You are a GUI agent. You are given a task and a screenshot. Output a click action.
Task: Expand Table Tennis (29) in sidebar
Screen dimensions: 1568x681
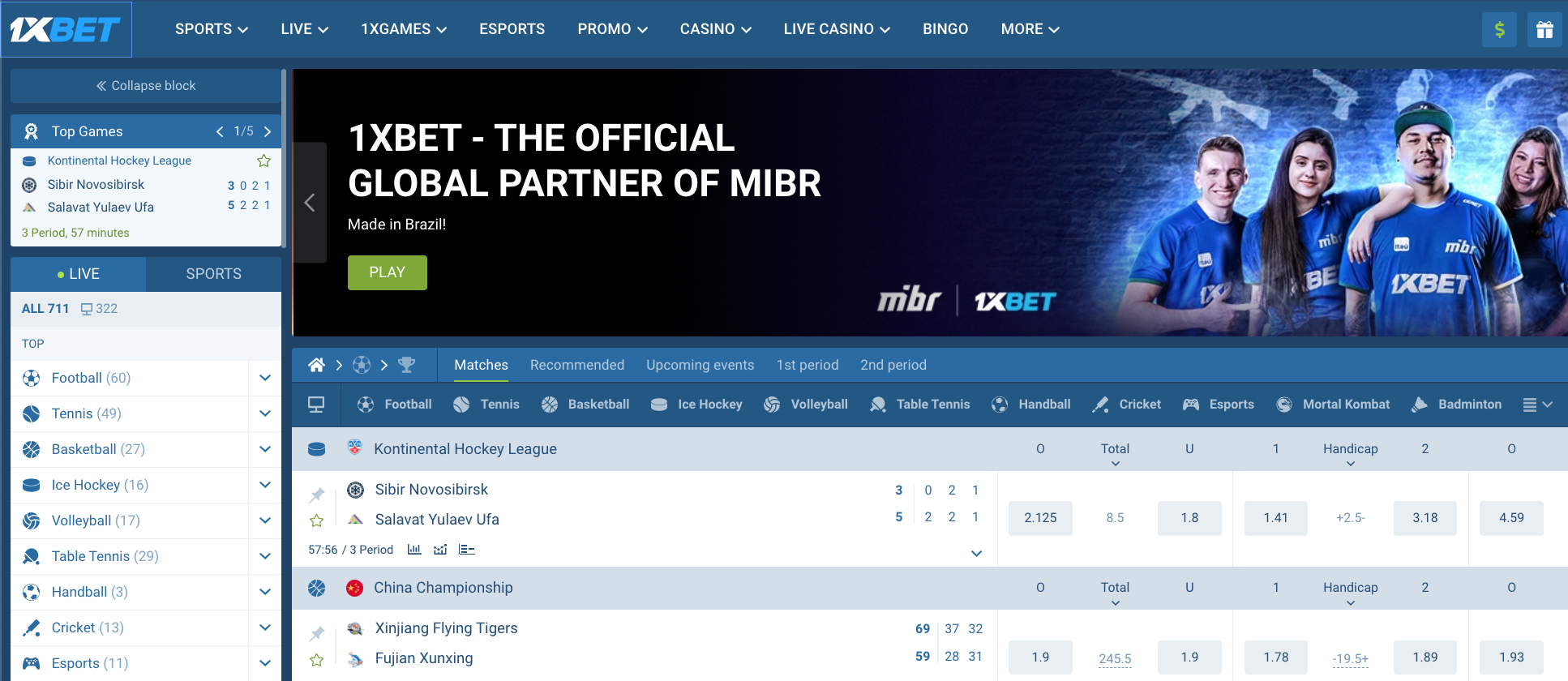tap(265, 556)
